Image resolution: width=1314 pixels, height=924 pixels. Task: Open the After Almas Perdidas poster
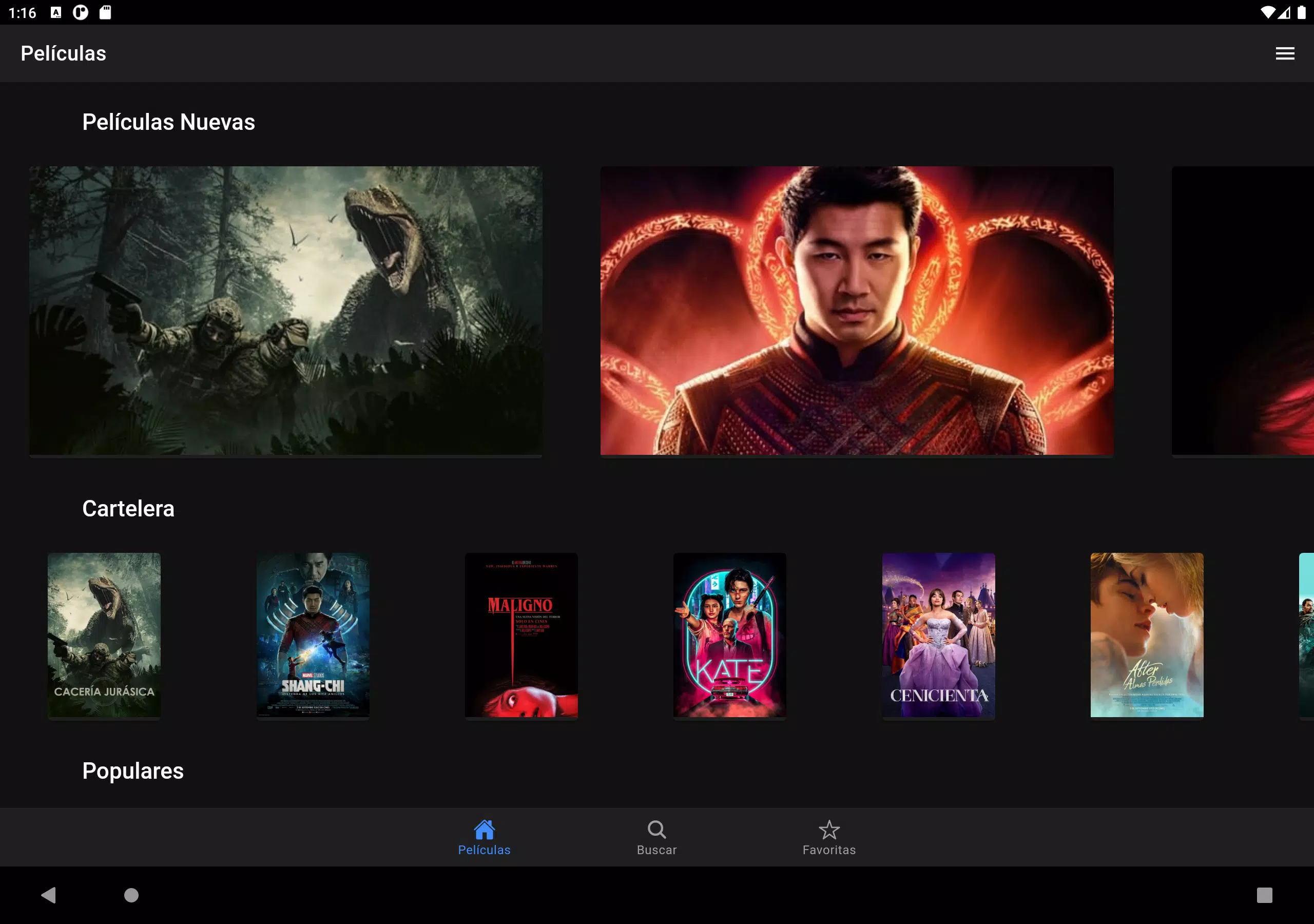[1147, 635]
